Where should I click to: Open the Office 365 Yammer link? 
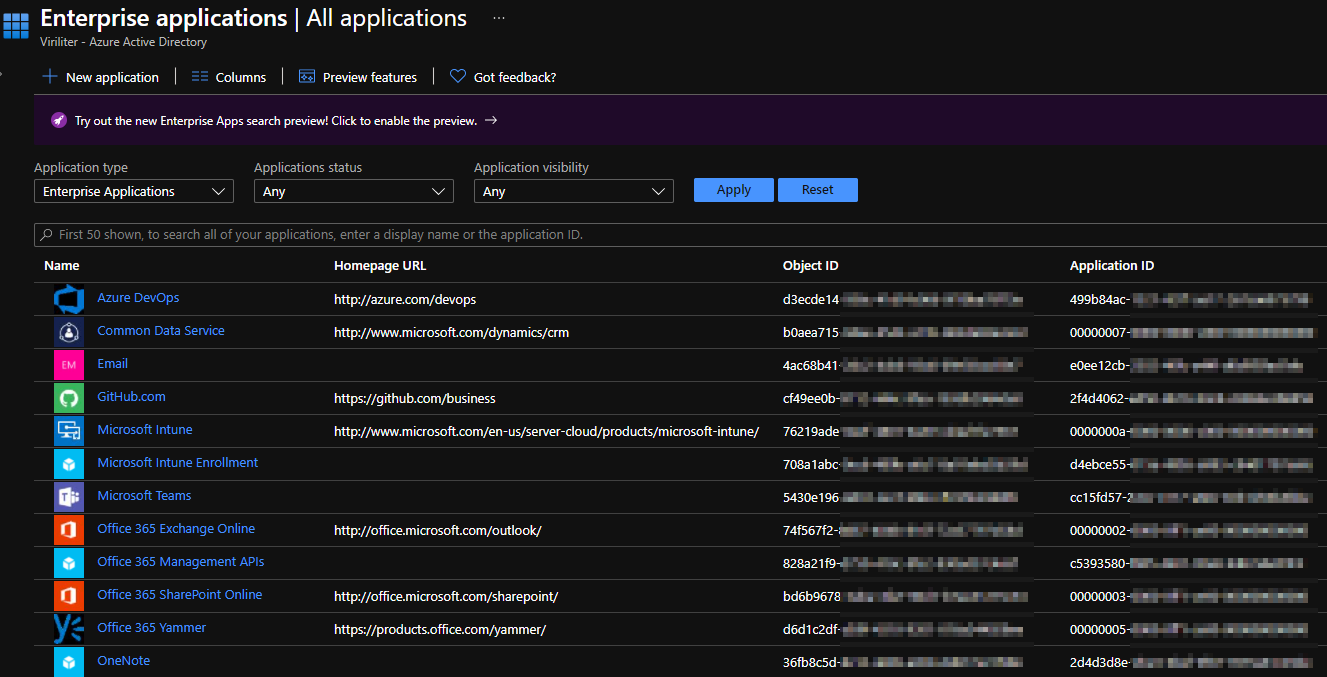click(152, 628)
